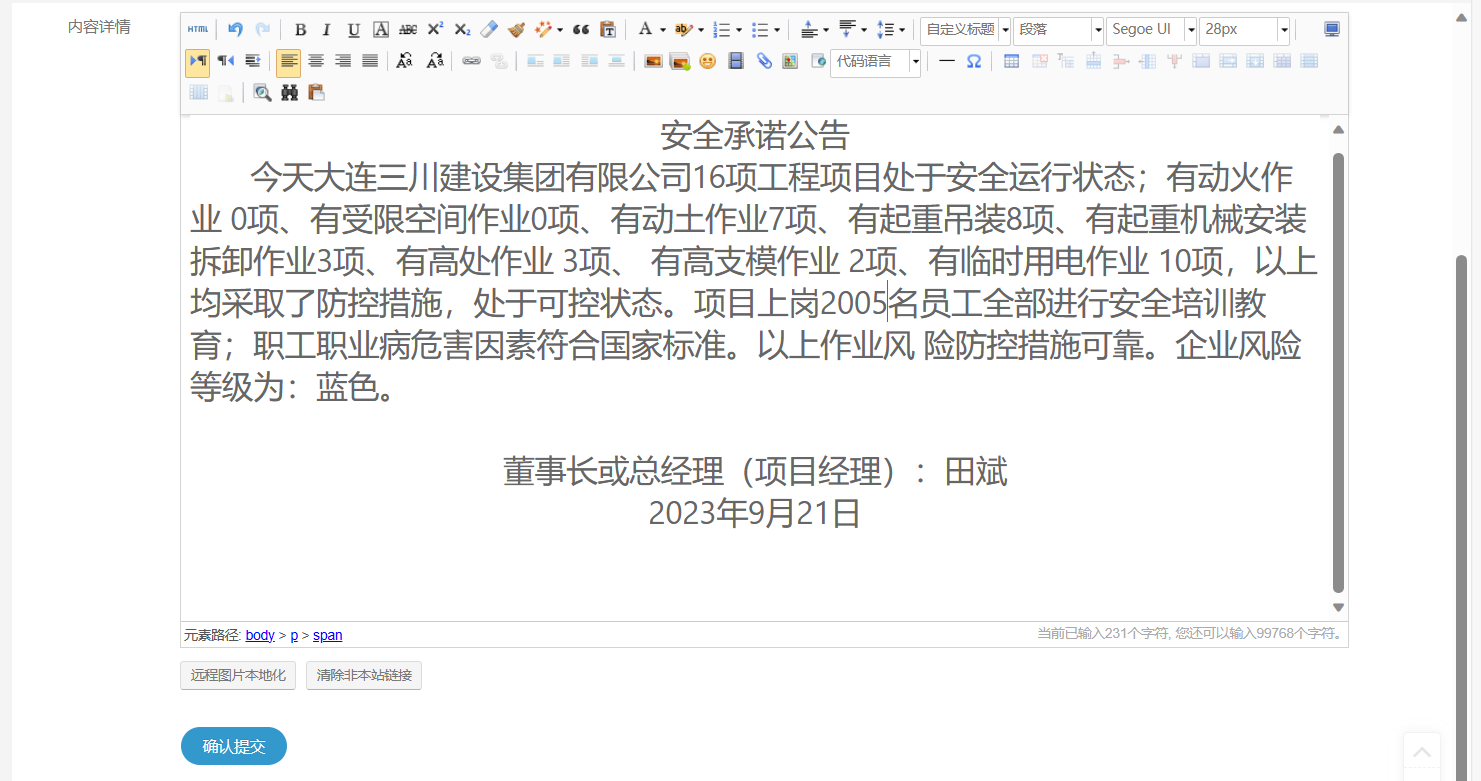
Task: Click the 清除非本站链接 button
Action: tap(364, 676)
